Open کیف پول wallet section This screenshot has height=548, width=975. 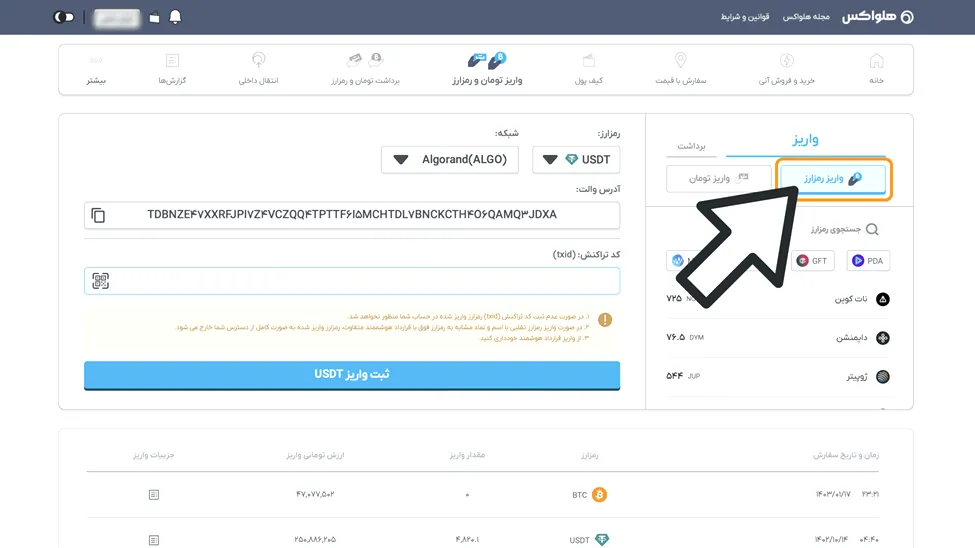(588, 68)
